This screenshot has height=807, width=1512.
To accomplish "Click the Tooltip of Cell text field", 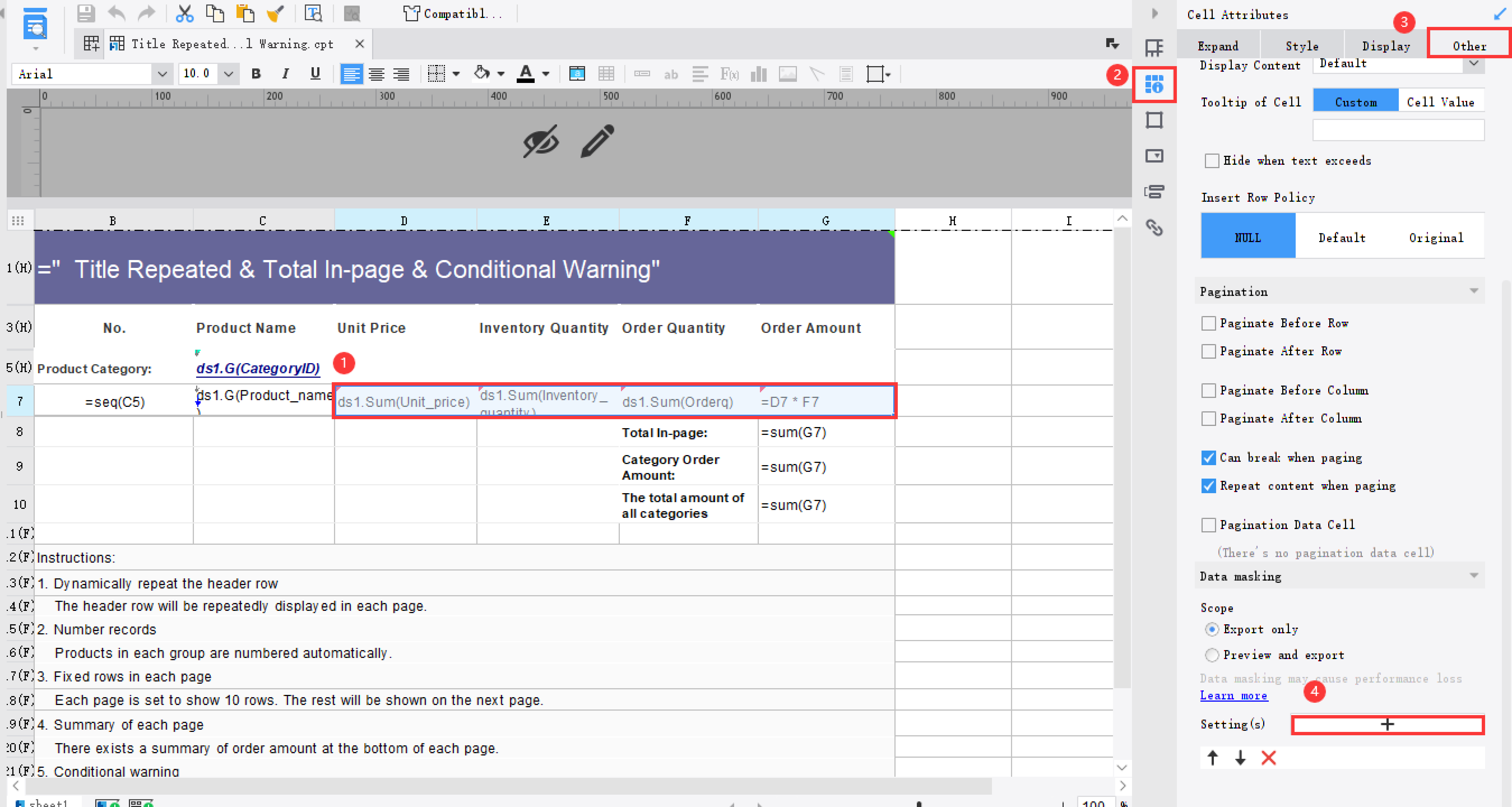I will pyautogui.click(x=1398, y=130).
